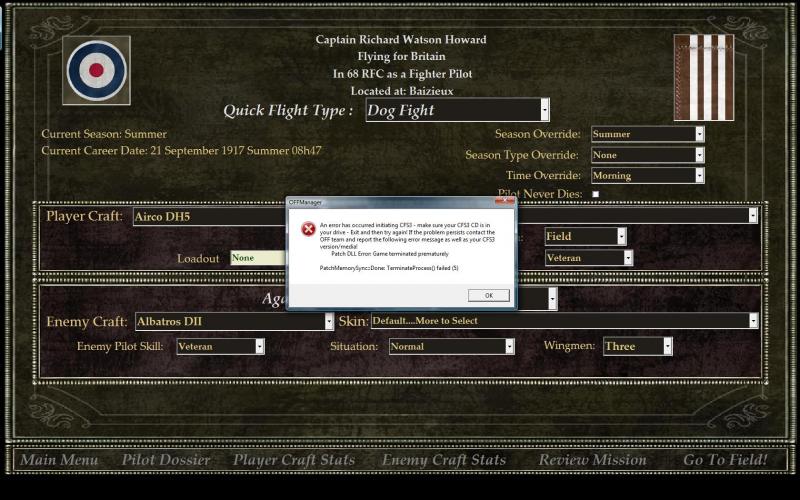Image resolution: width=800 pixels, height=500 pixels.
Task: Click Go To Field! button
Action: coord(725,460)
